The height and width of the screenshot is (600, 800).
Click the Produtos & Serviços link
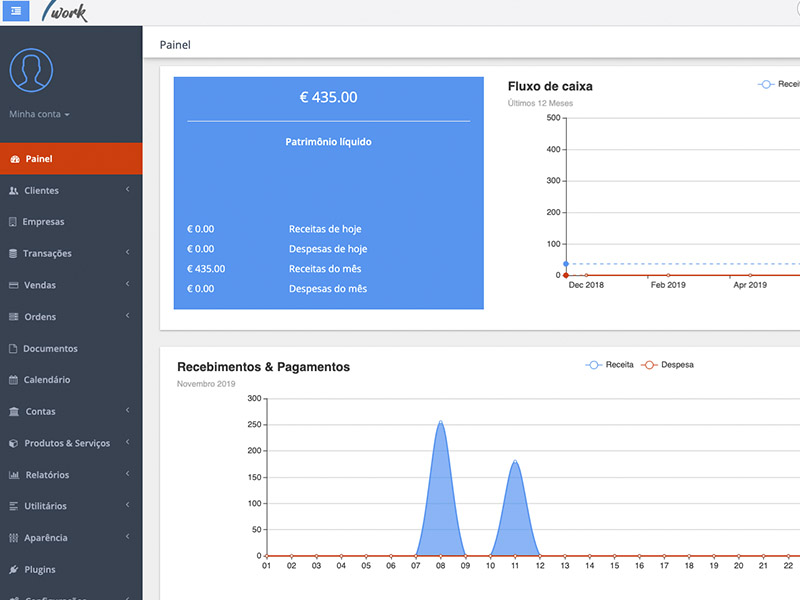pyautogui.click(x=67, y=443)
